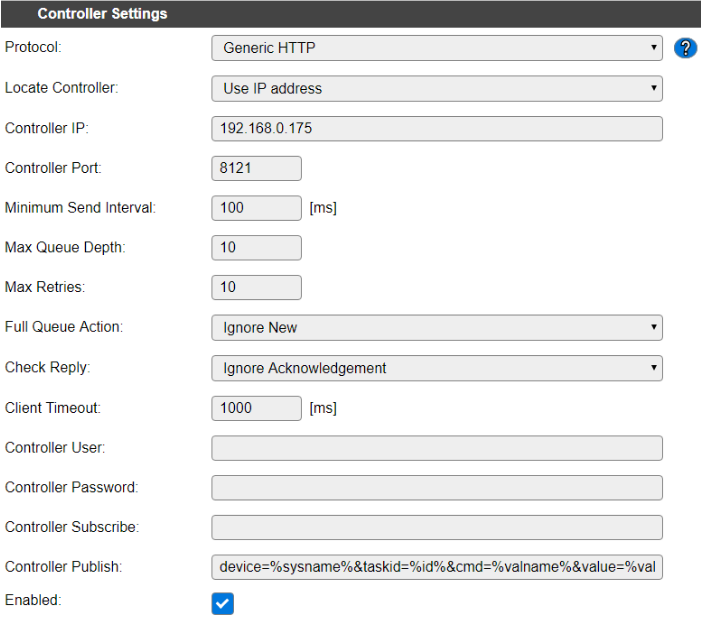Focus the Controller Password field

tap(437, 488)
